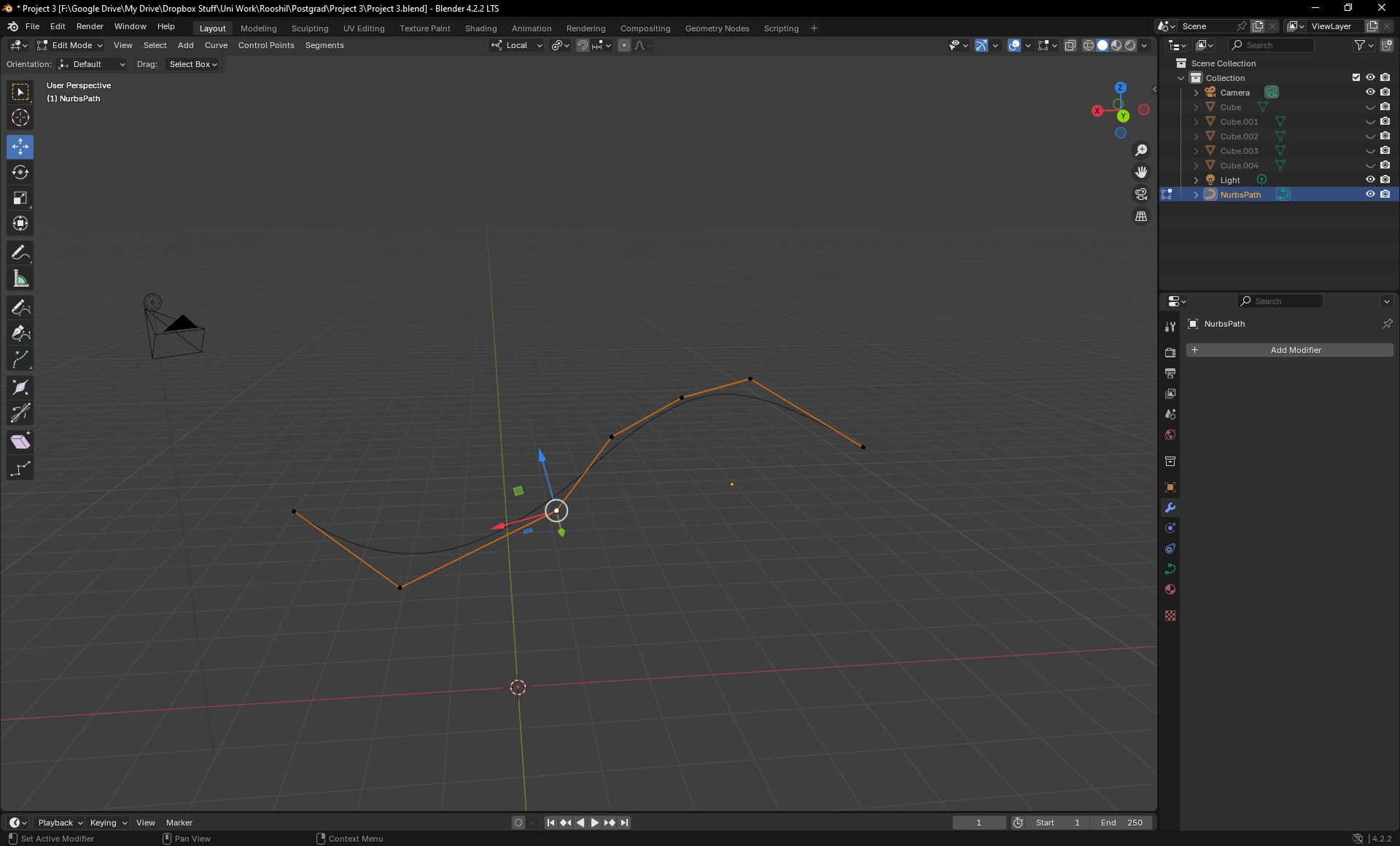Open the Select Box drag dropdown
1400x846 pixels.
(192, 64)
